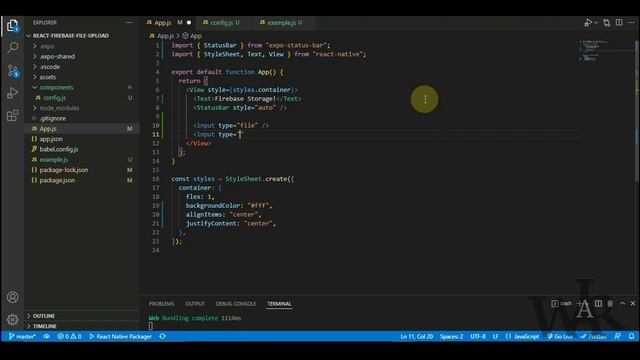640x360 pixels.
Task: Click master branch in status bar
Action: [x=22, y=336]
